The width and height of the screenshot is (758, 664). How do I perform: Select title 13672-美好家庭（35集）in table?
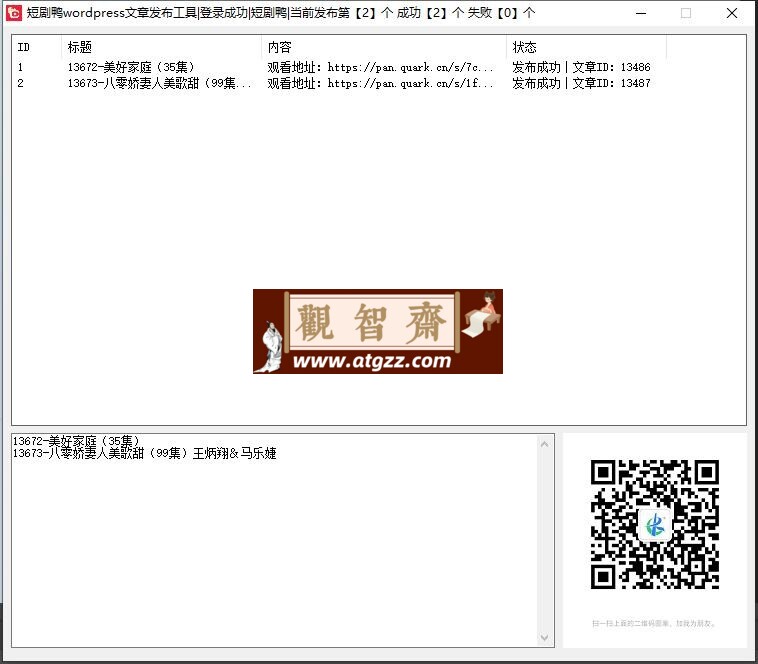pos(131,67)
